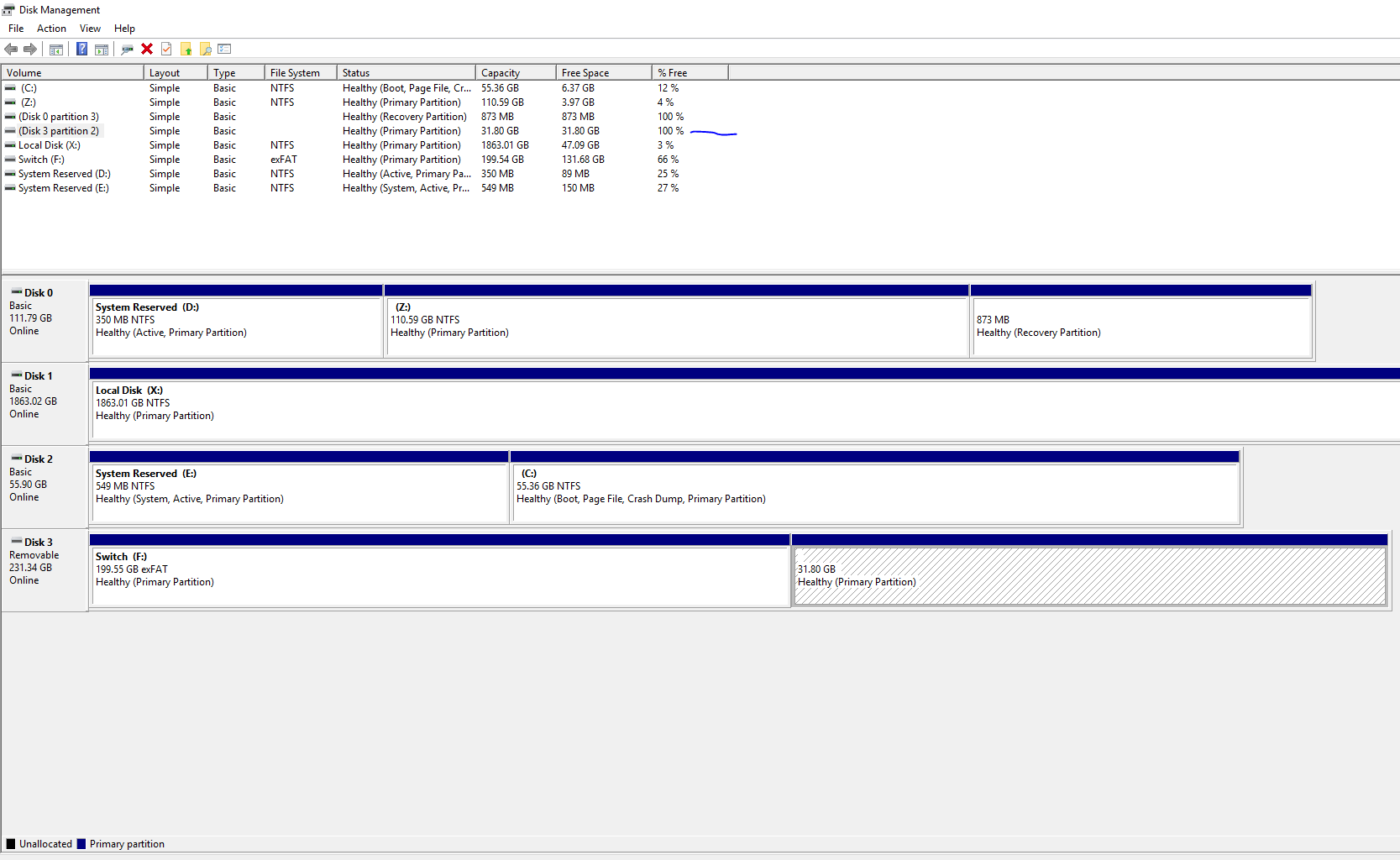Sort by the File System column header

[301, 73]
